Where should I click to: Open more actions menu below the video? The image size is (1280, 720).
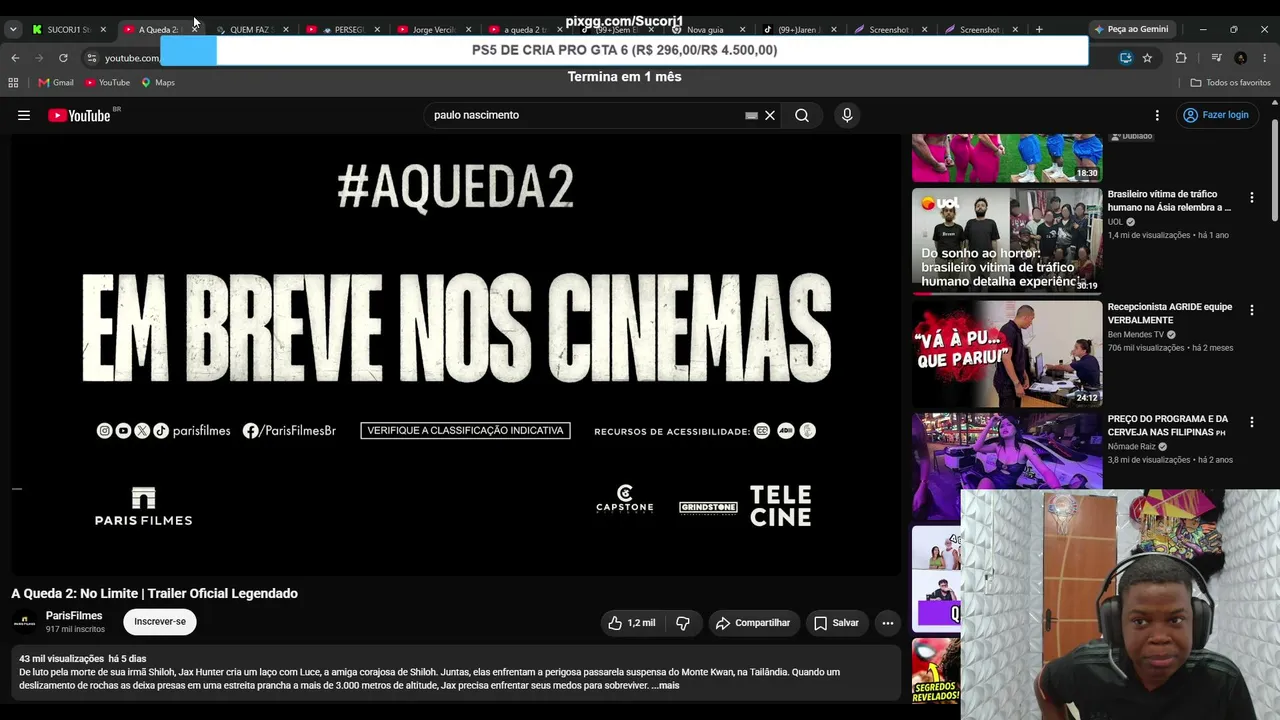887,623
